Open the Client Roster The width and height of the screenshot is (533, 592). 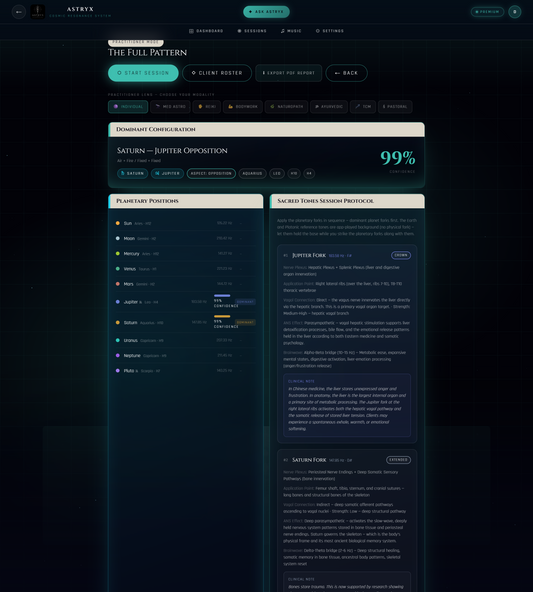[217, 73]
